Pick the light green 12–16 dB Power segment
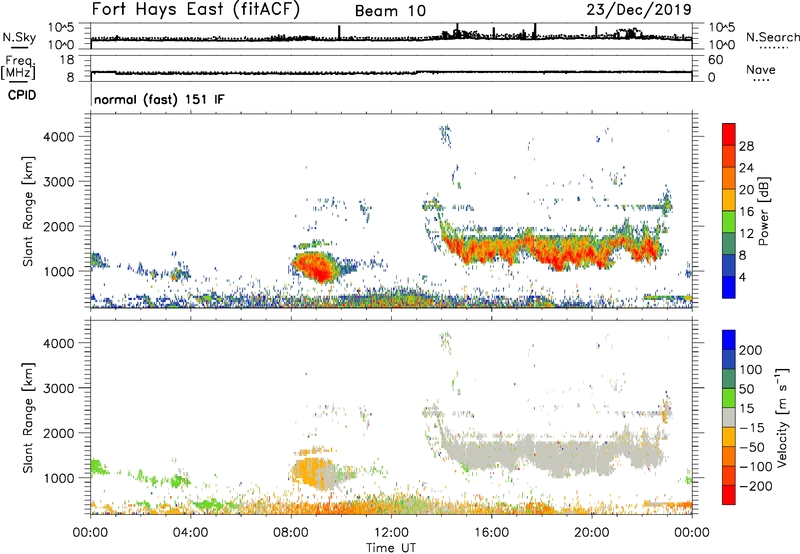This screenshot has width=800, height=554. (729, 221)
